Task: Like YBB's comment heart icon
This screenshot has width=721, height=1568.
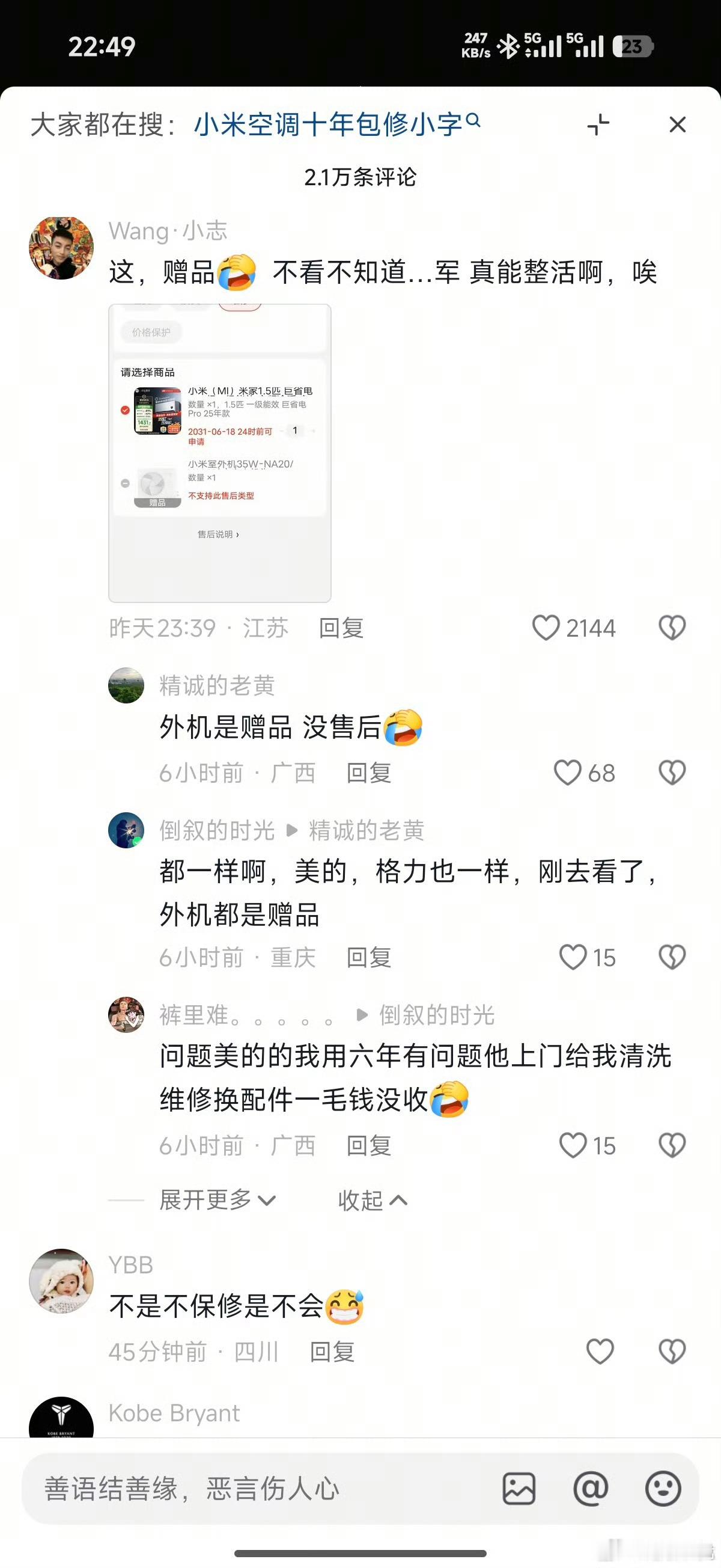Action: pos(600,1352)
